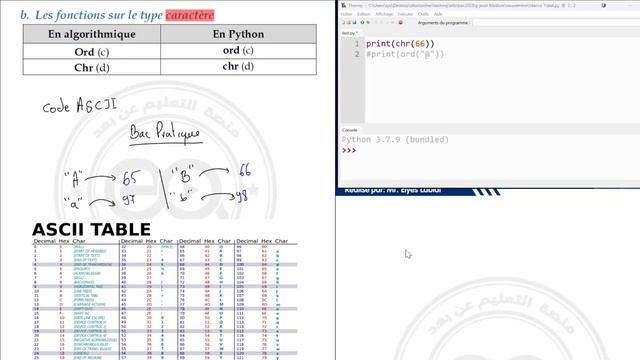The height and width of the screenshot is (360, 640).
Task: Click line number 1 in editor gutter
Action: pyautogui.click(x=357, y=44)
